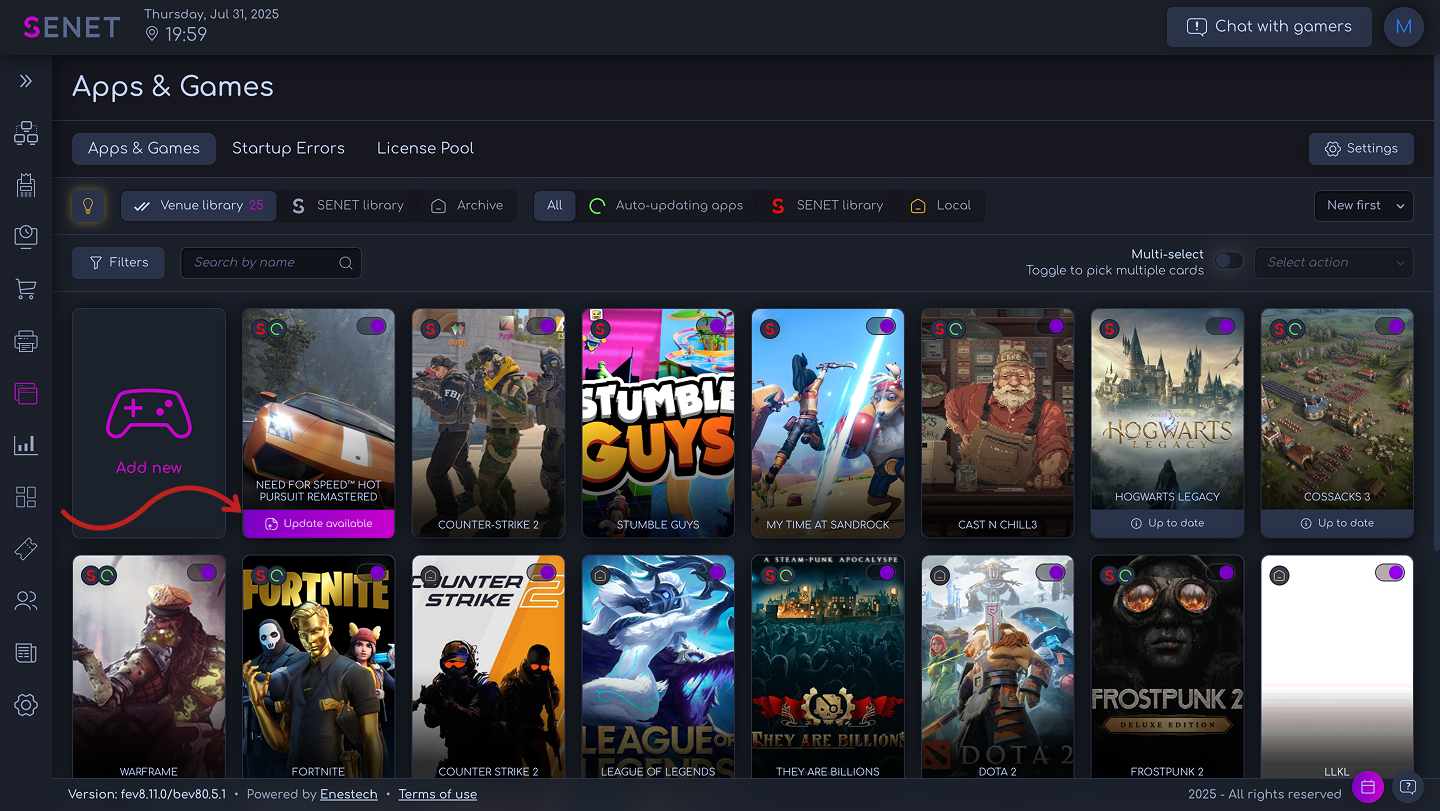1440x811 pixels.
Task: Open the help chat icon in footer
Action: pyautogui.click(x=1407, y=787)
